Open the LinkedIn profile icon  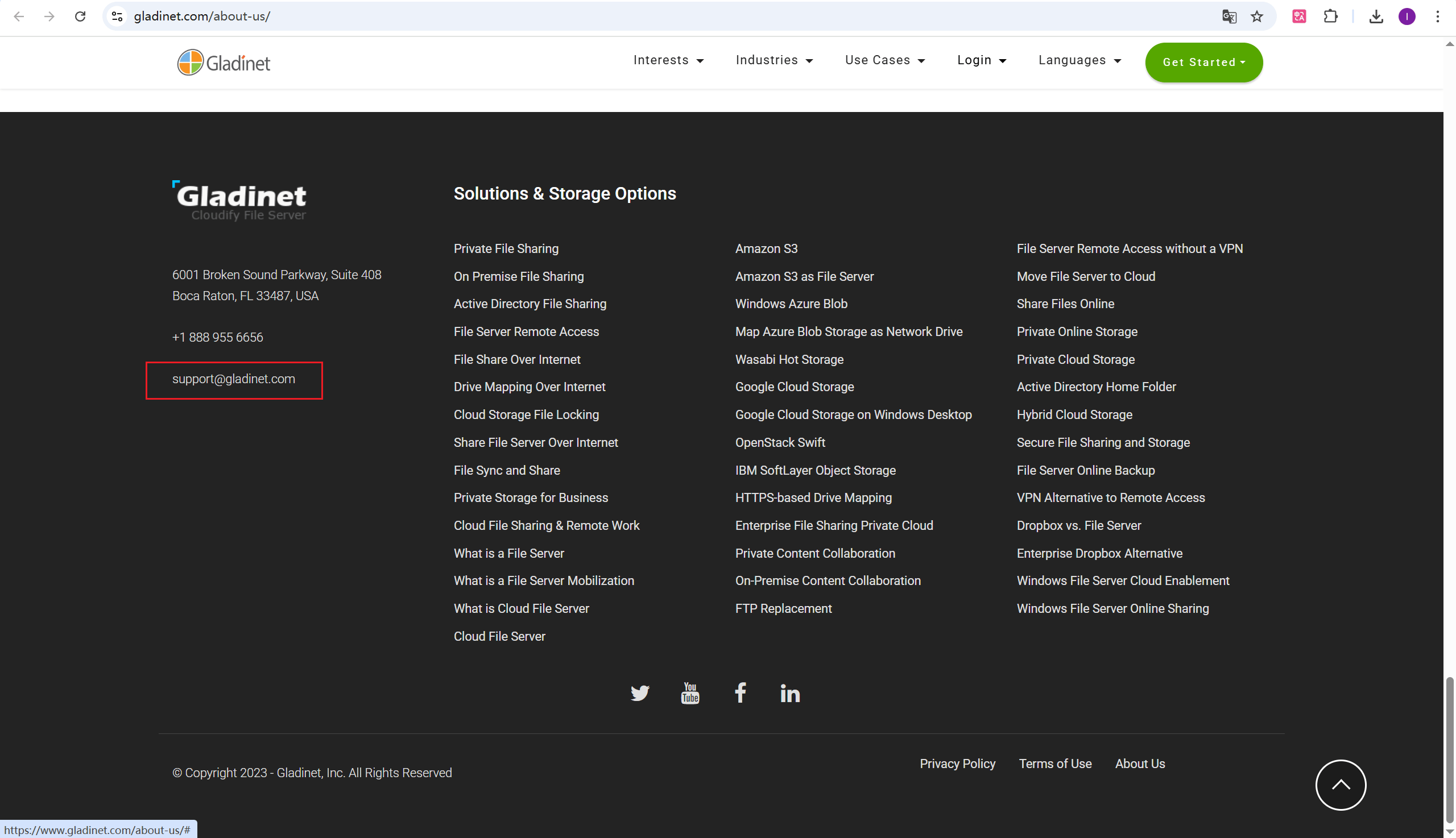click(790, 694)
